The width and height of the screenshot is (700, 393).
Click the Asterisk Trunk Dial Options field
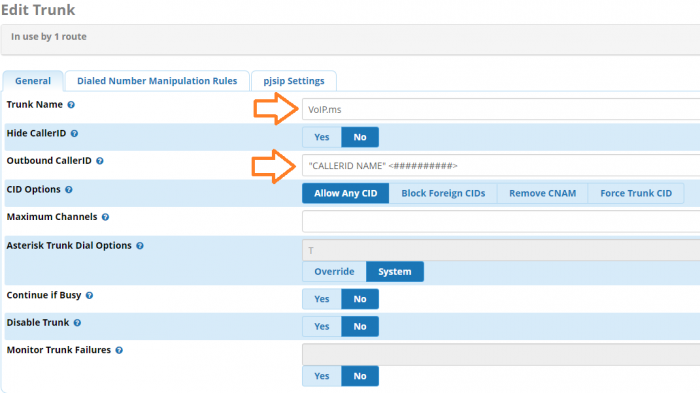pyautogui.click(x=501, y=251)
